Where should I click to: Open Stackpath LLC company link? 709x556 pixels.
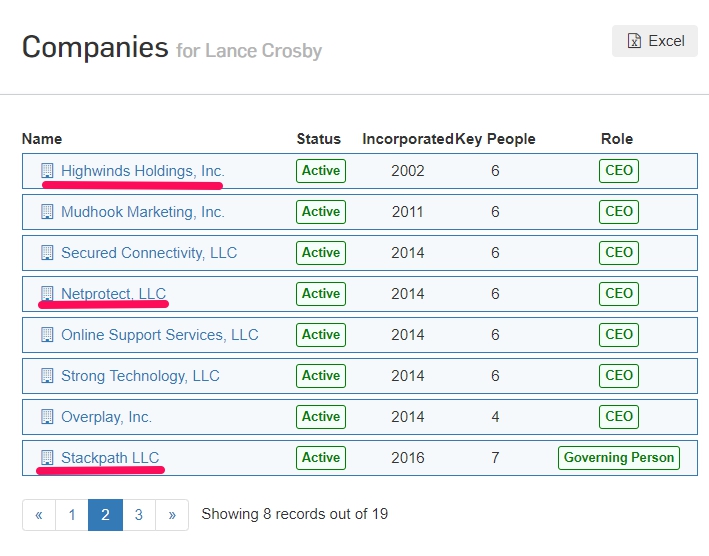point(110,458)
